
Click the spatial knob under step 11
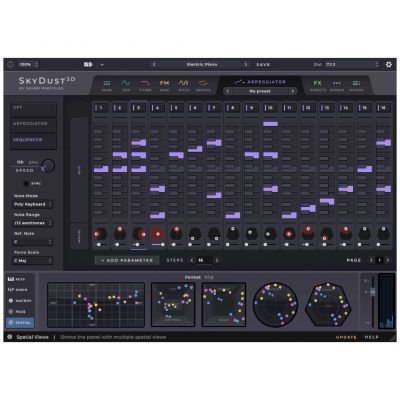[x=289, y=234]
